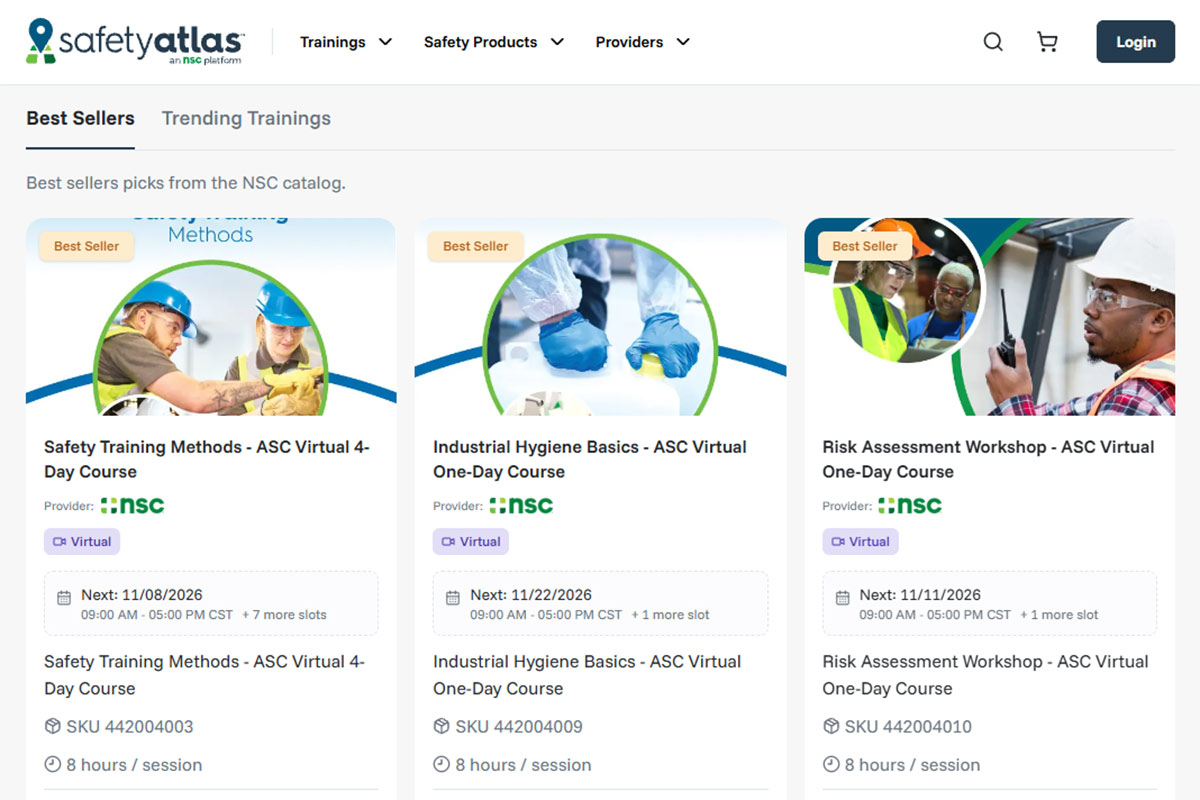Click 'Next: 11/11/2026' date text
Image resolution: width=1200 pixels, height=800 pixels.
click(920, 595)
